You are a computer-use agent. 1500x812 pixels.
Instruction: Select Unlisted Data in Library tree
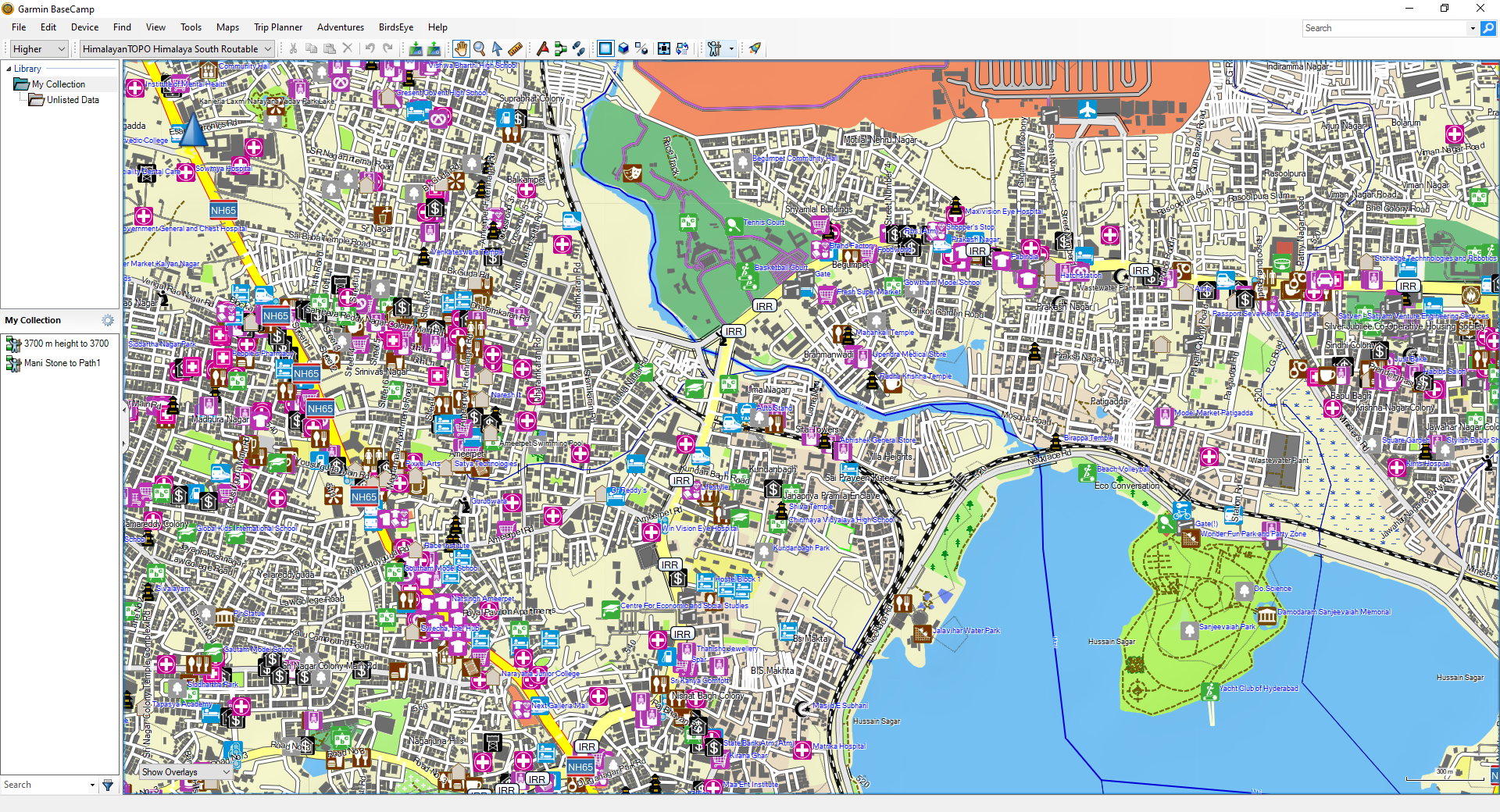(x=72, y=100)
